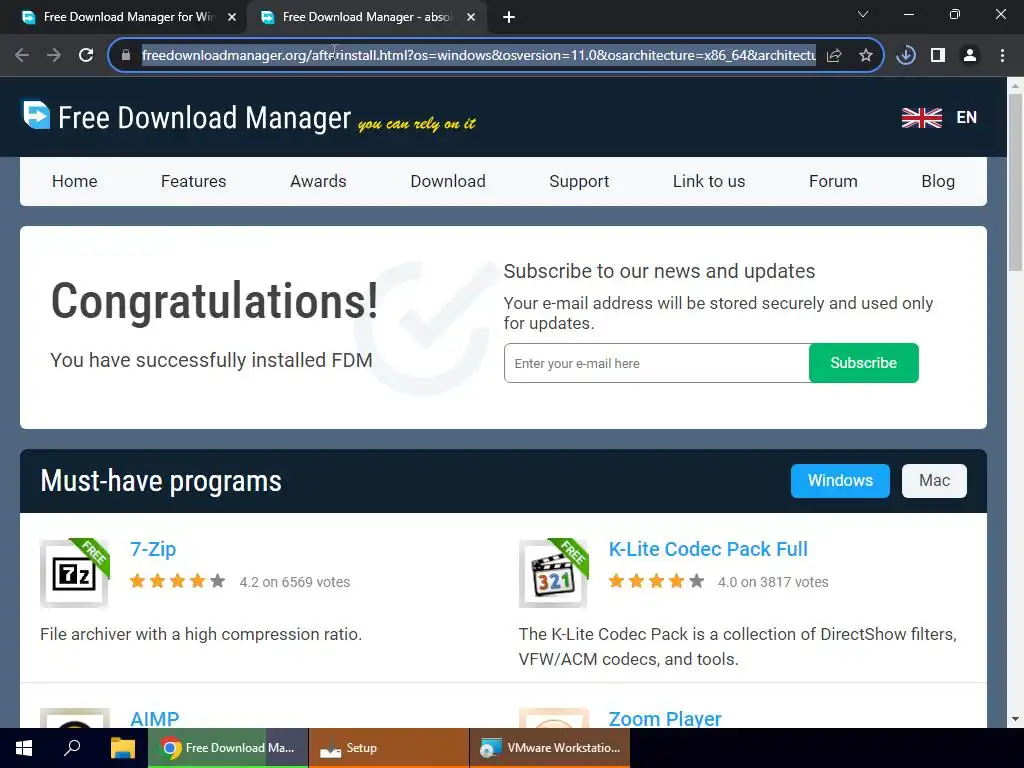The height and width of the screenshot is (768, 1024).
Task: Click the lock icon in address bar
Action: pyautogui.click(x=126, y=56)
